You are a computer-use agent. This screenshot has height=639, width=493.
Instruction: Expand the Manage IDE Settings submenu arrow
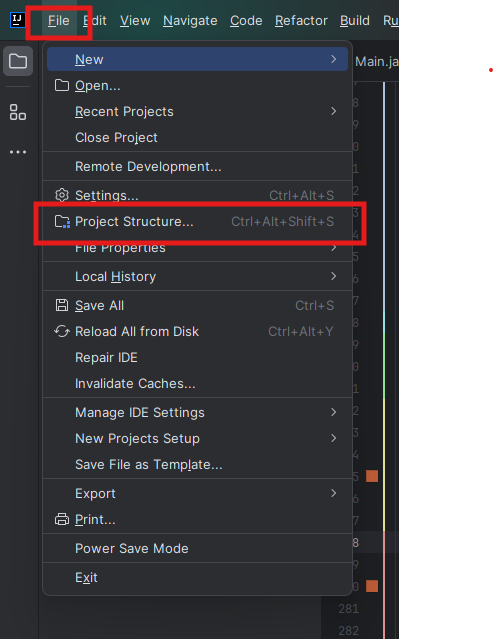tap(334, 412)
